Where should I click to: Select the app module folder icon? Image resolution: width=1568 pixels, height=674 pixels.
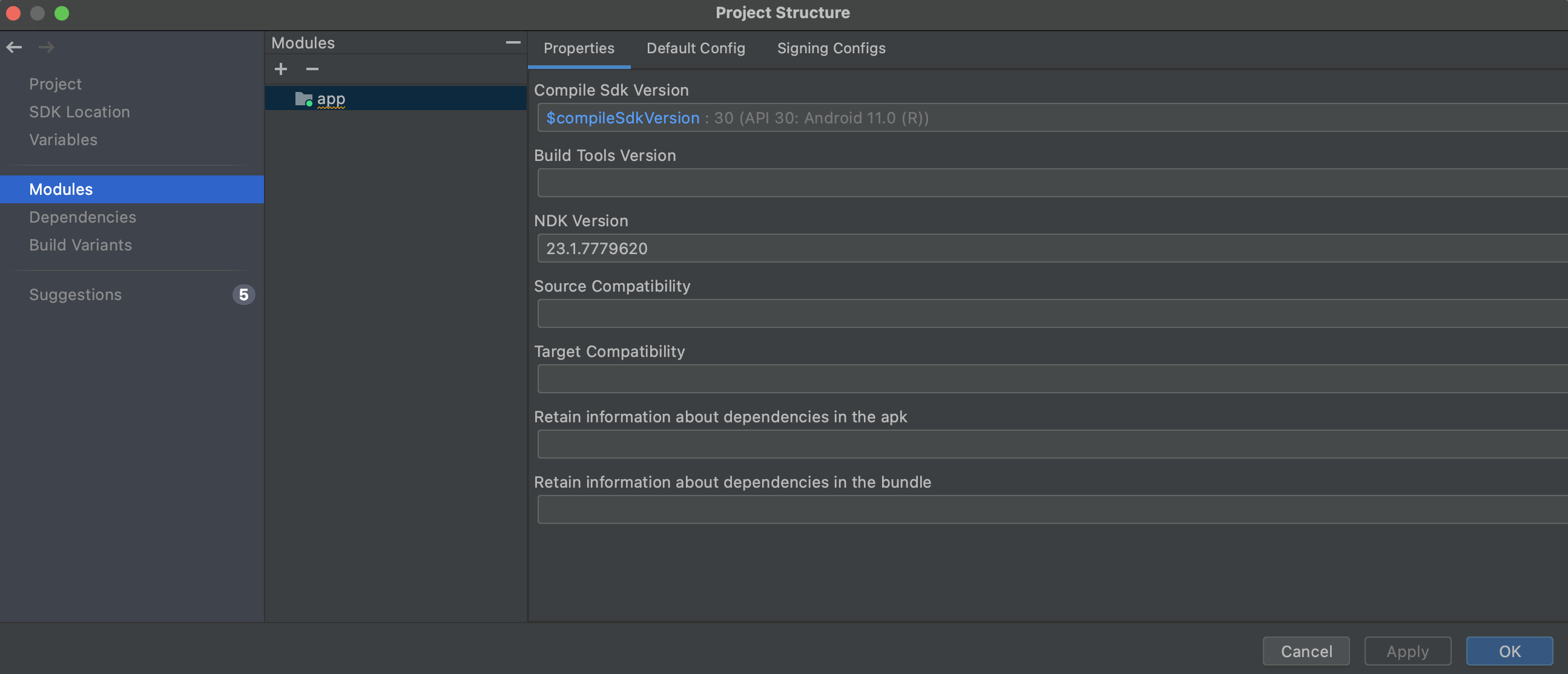(x=303, y=99)
